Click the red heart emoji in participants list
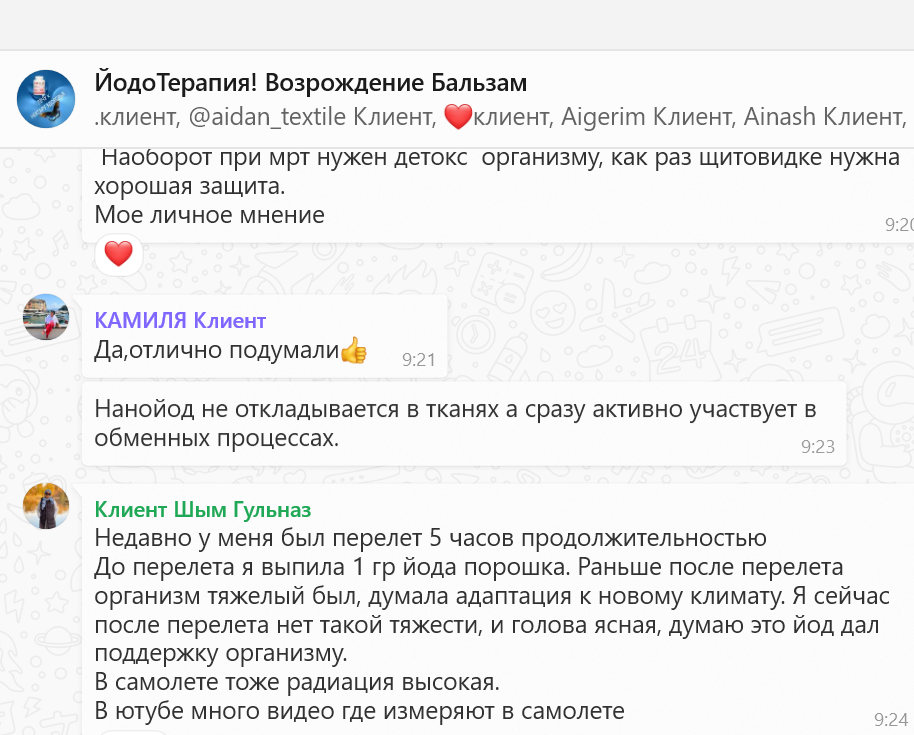 (457, 117)
